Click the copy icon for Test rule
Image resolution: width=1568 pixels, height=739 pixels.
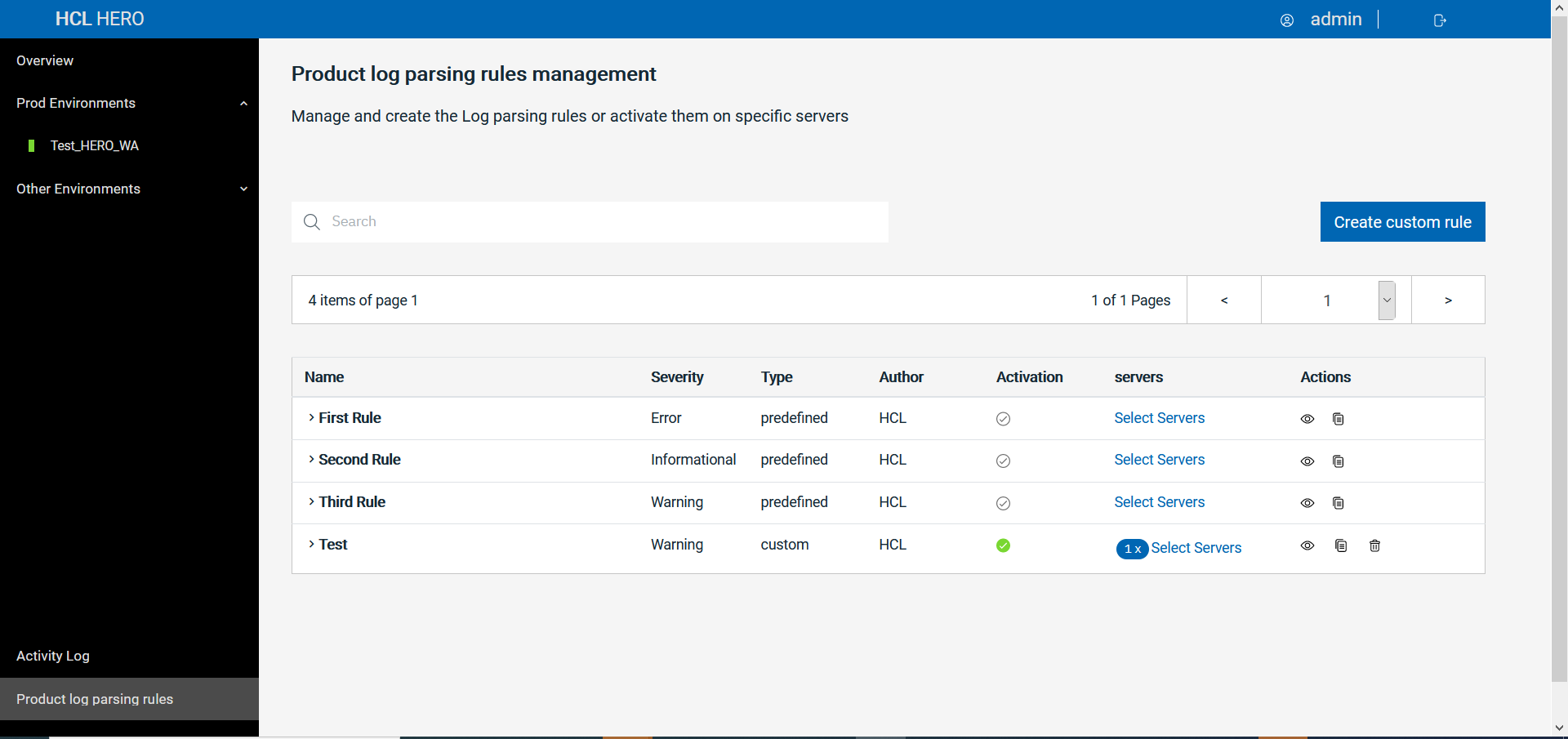coord(1341,545)
